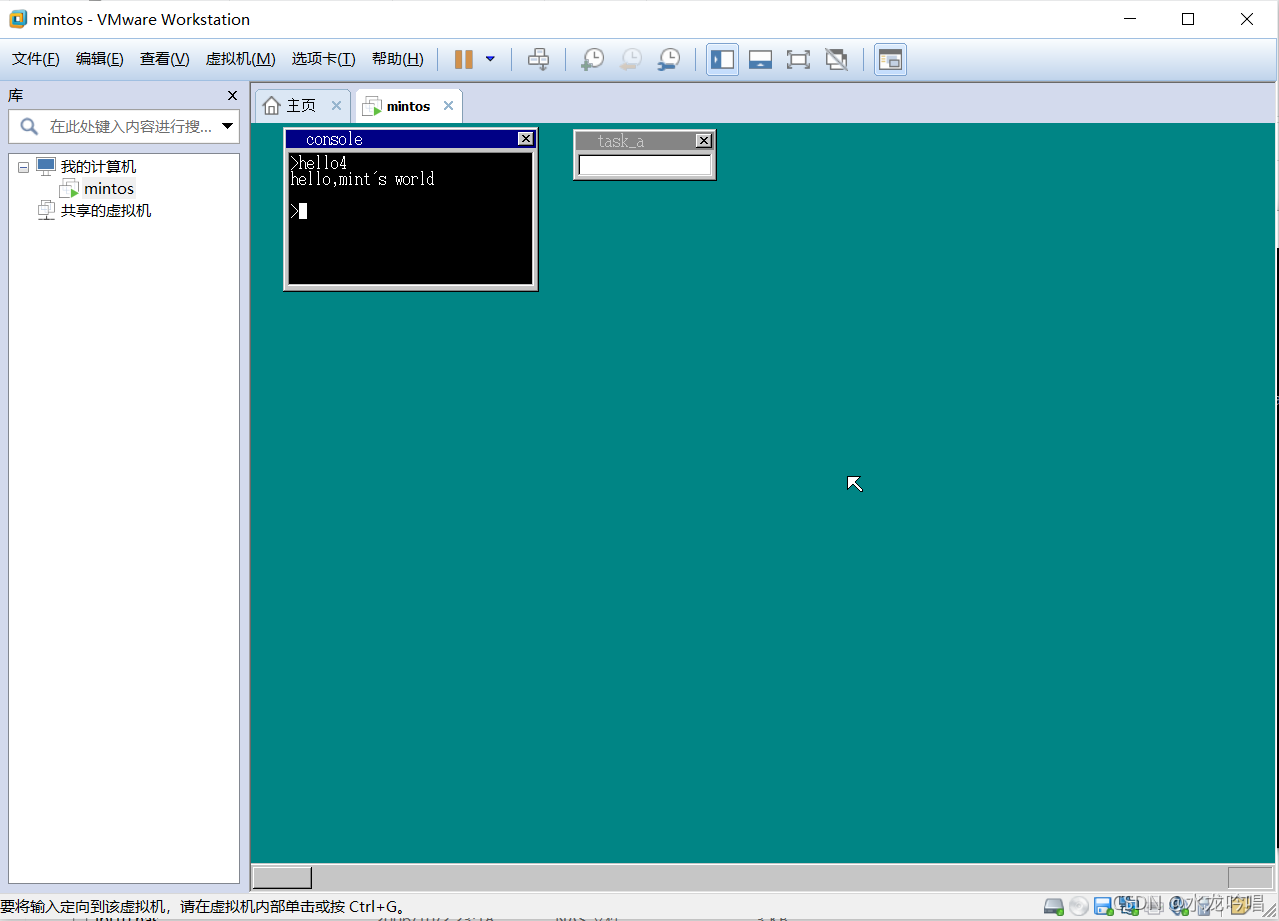Click the right block of the VM taskbar
The width and height of the screenshot is (1279, 921).
click(1250, 877)
